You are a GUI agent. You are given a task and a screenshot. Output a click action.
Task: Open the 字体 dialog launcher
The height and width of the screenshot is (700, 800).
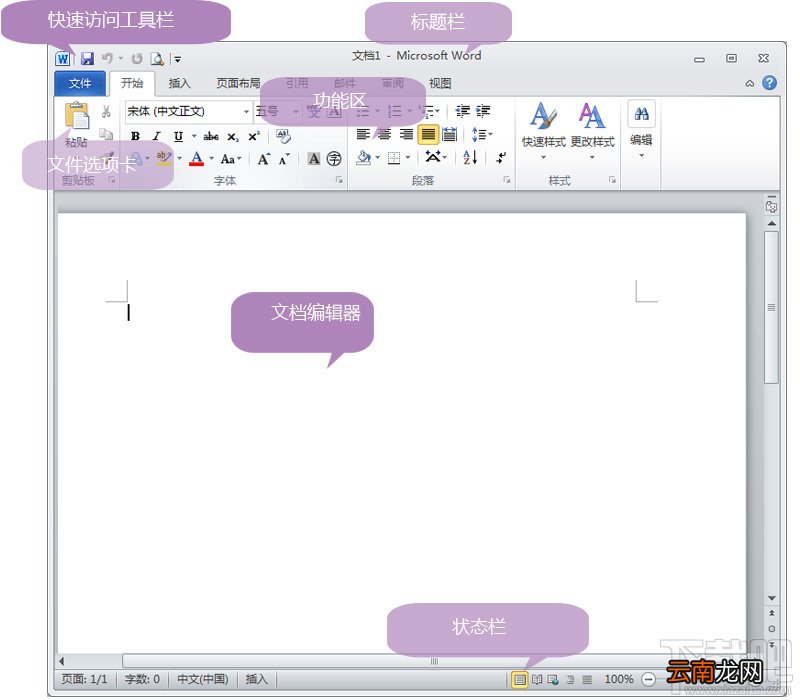click(338, 180)
